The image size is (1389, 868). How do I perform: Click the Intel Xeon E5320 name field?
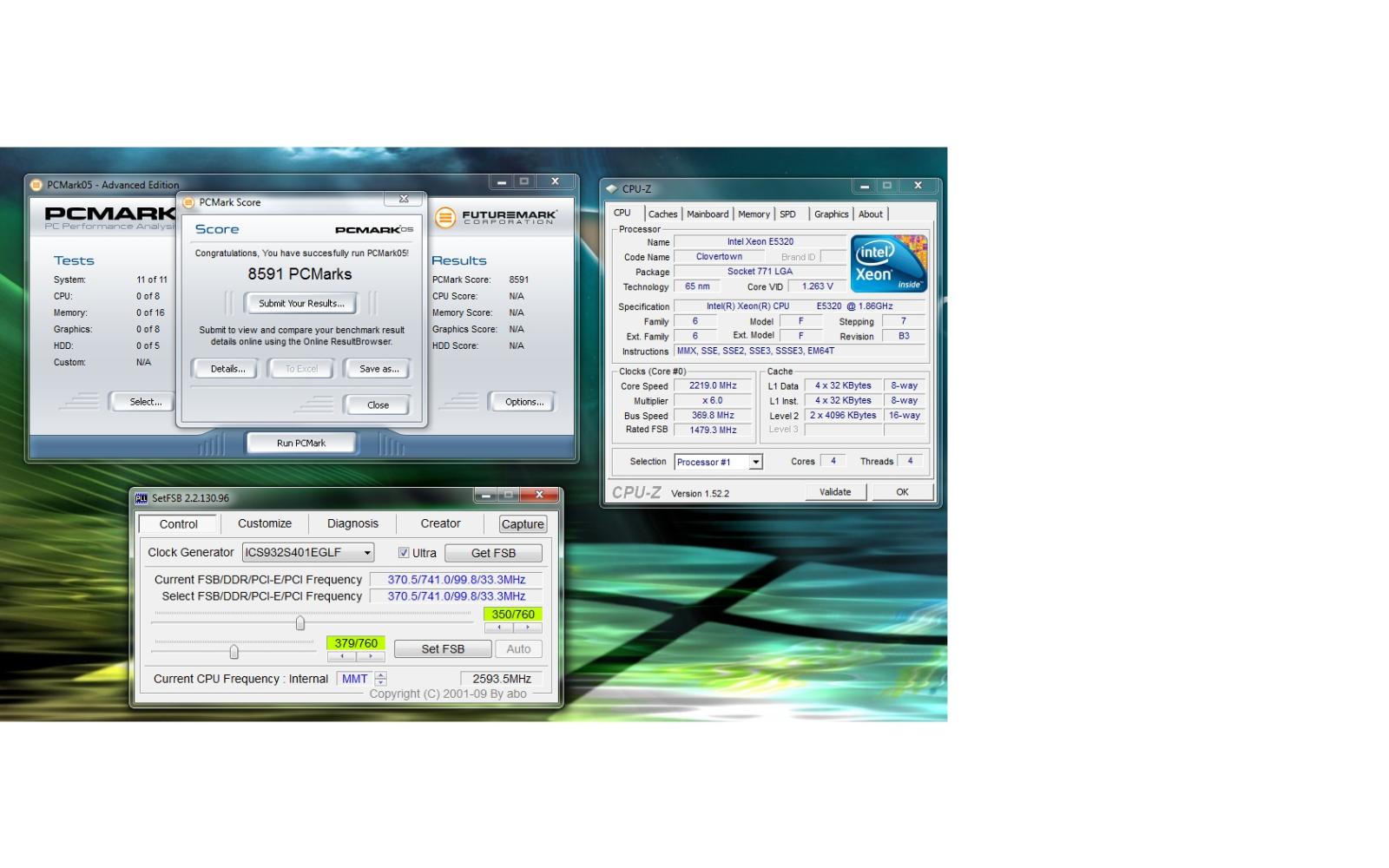760,242
